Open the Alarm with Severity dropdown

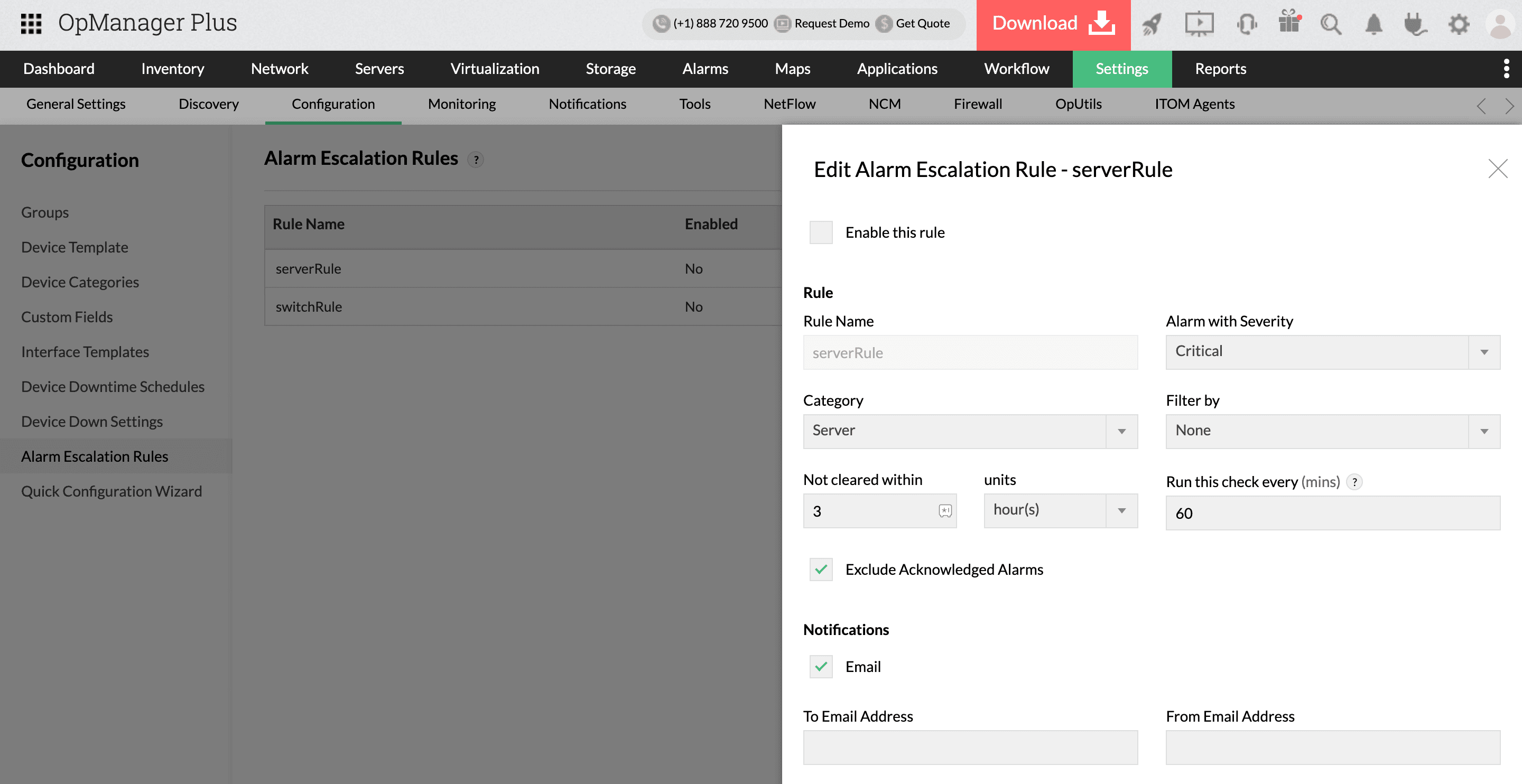[1332, 352]
